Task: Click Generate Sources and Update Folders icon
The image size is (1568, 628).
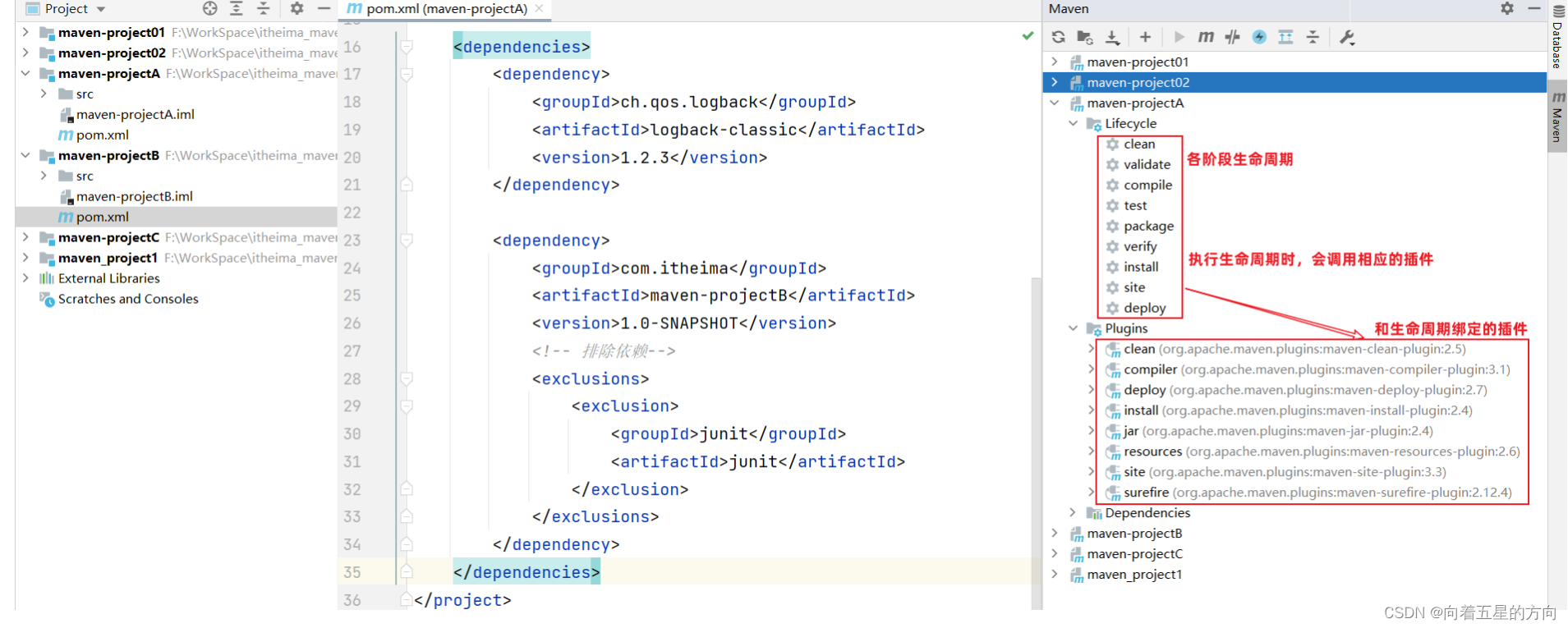Action: (1085, 37)
